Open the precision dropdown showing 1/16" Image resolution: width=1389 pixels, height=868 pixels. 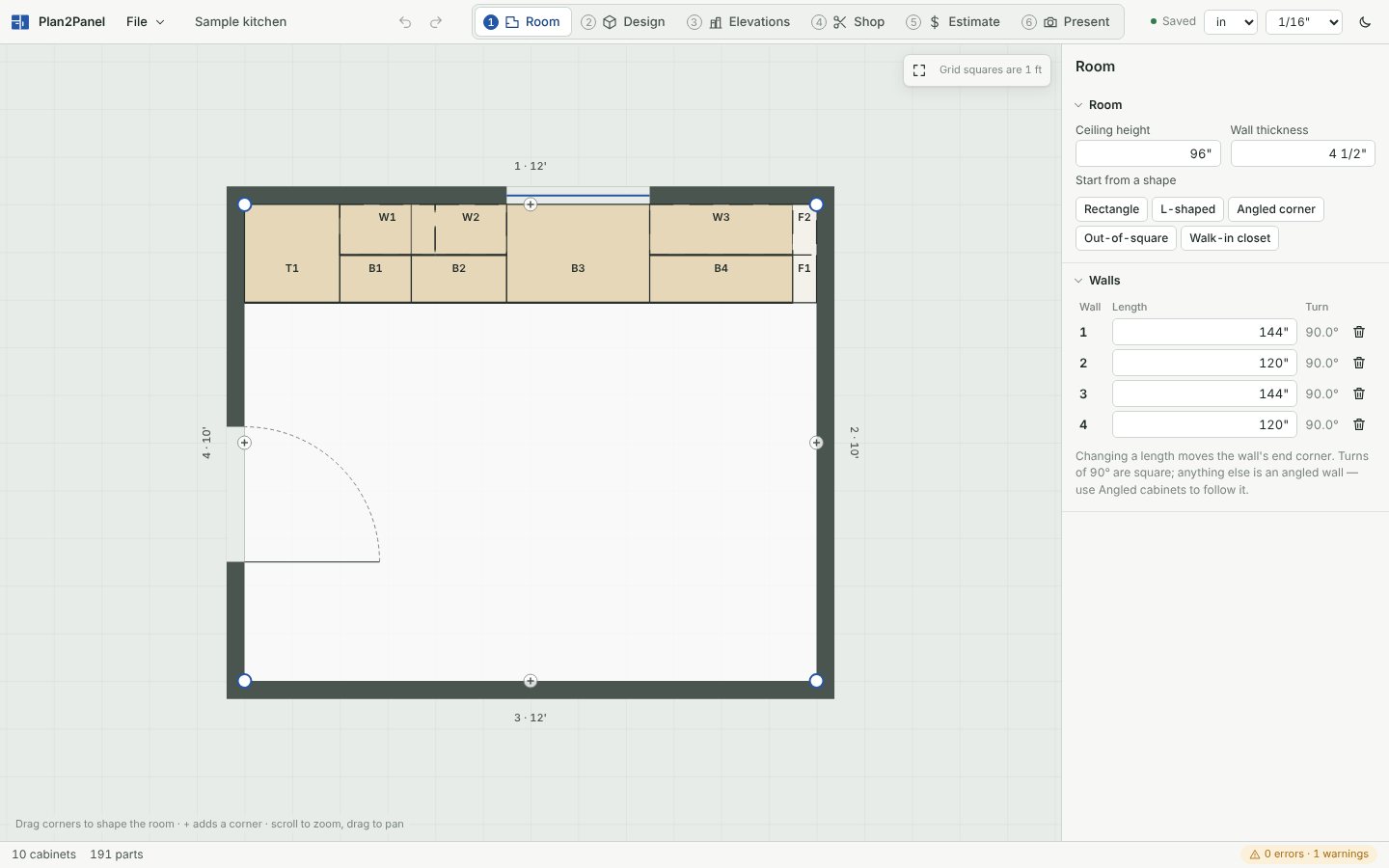(1303, 22)
